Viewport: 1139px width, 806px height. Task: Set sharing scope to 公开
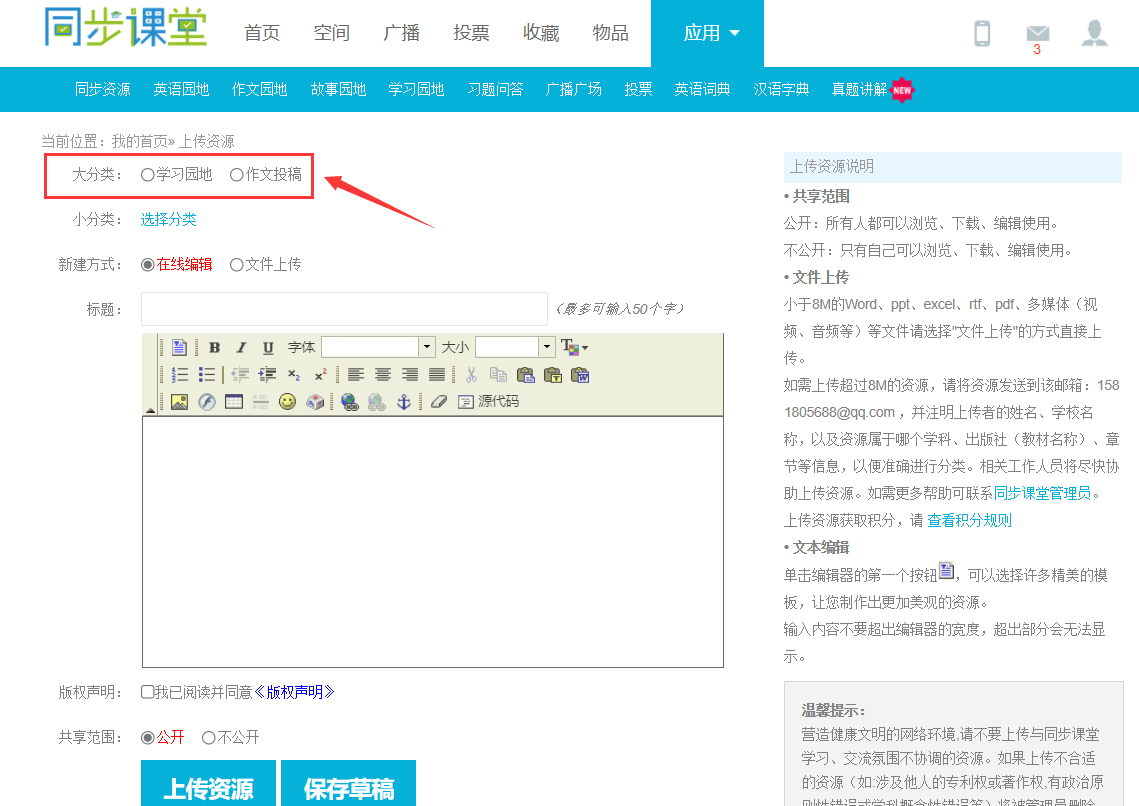(x=147, y=738)
